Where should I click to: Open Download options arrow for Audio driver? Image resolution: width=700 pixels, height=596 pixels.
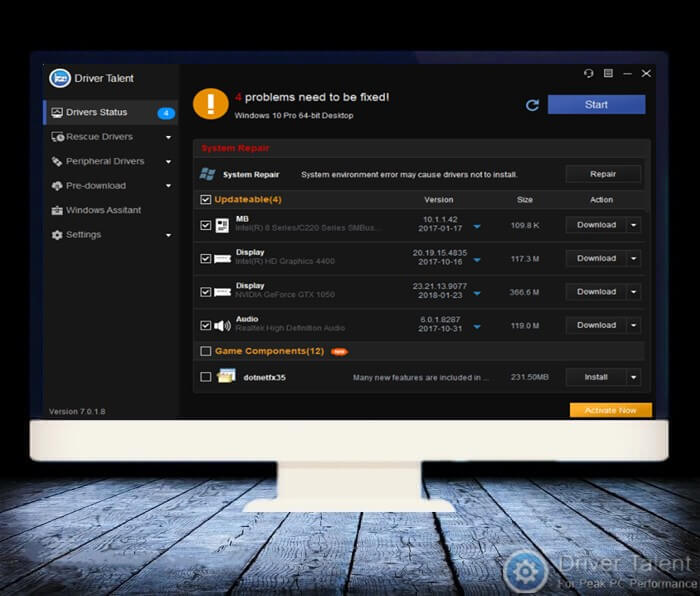pyautogui.click(x=633, y=325)
